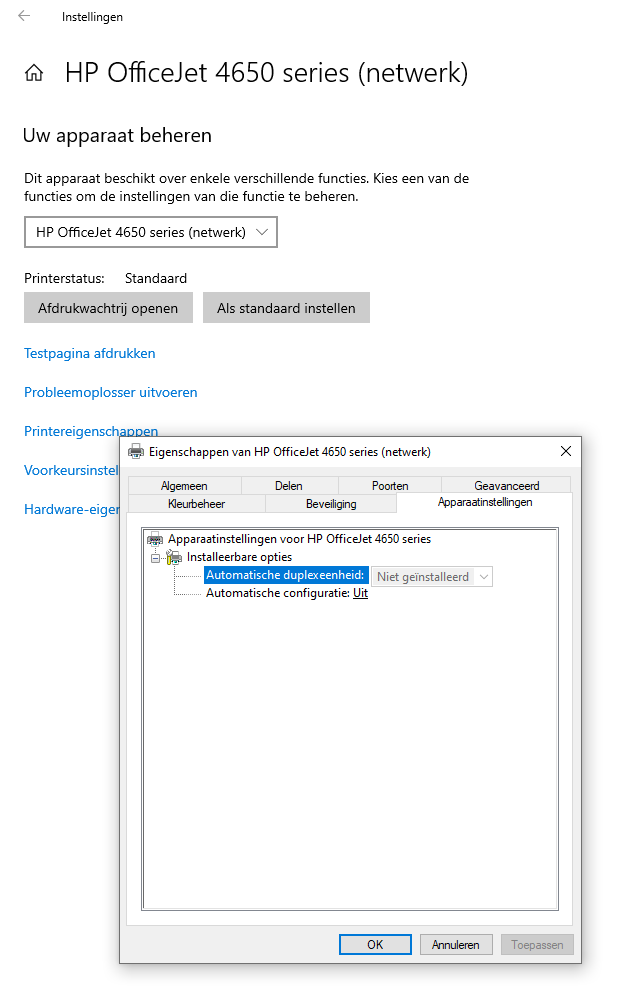Open the Poorten tab
This screenshot has height=1007, width=623.
click(390, 486)
